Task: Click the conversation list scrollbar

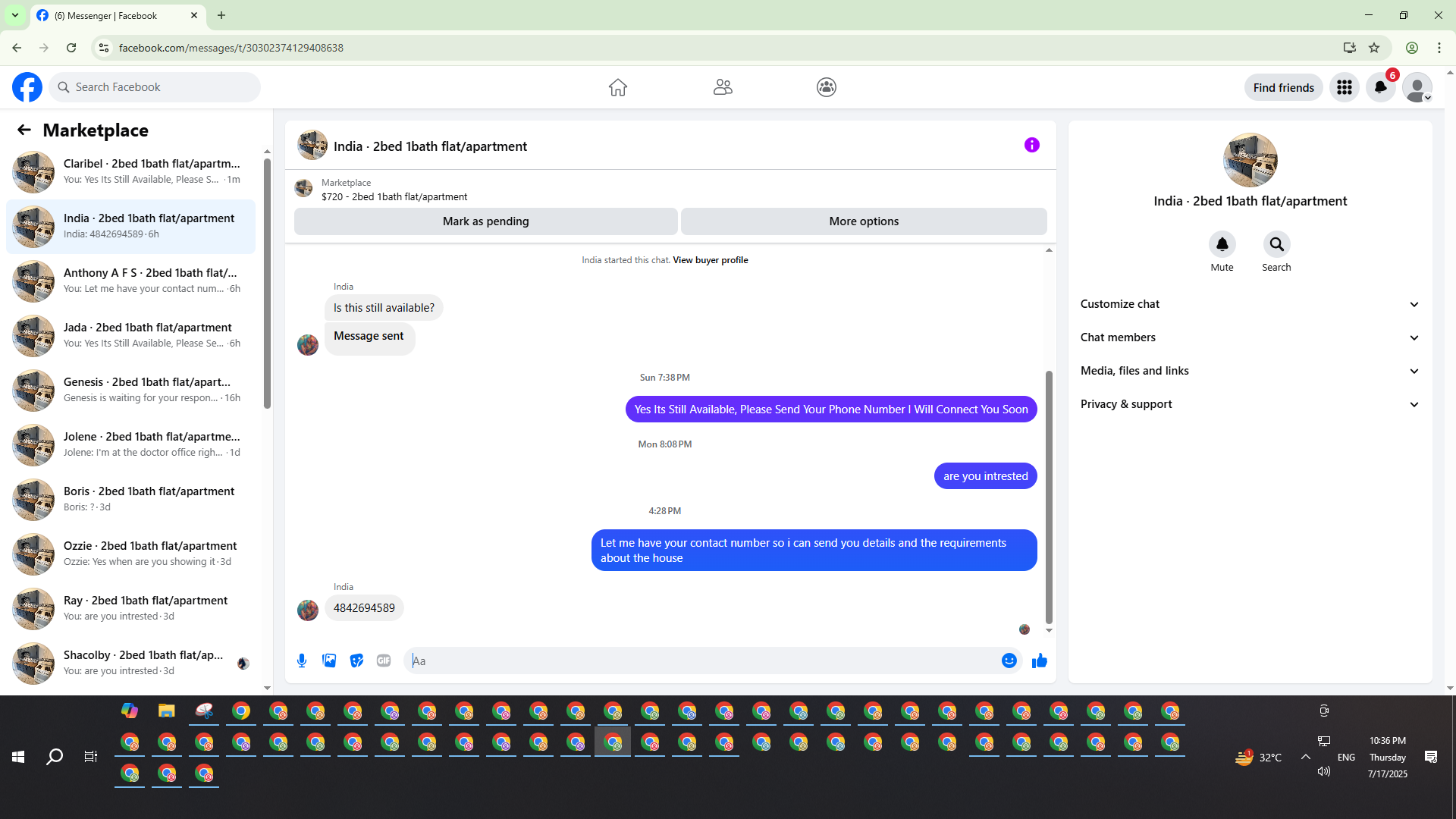Action: (x=267, y=284)
